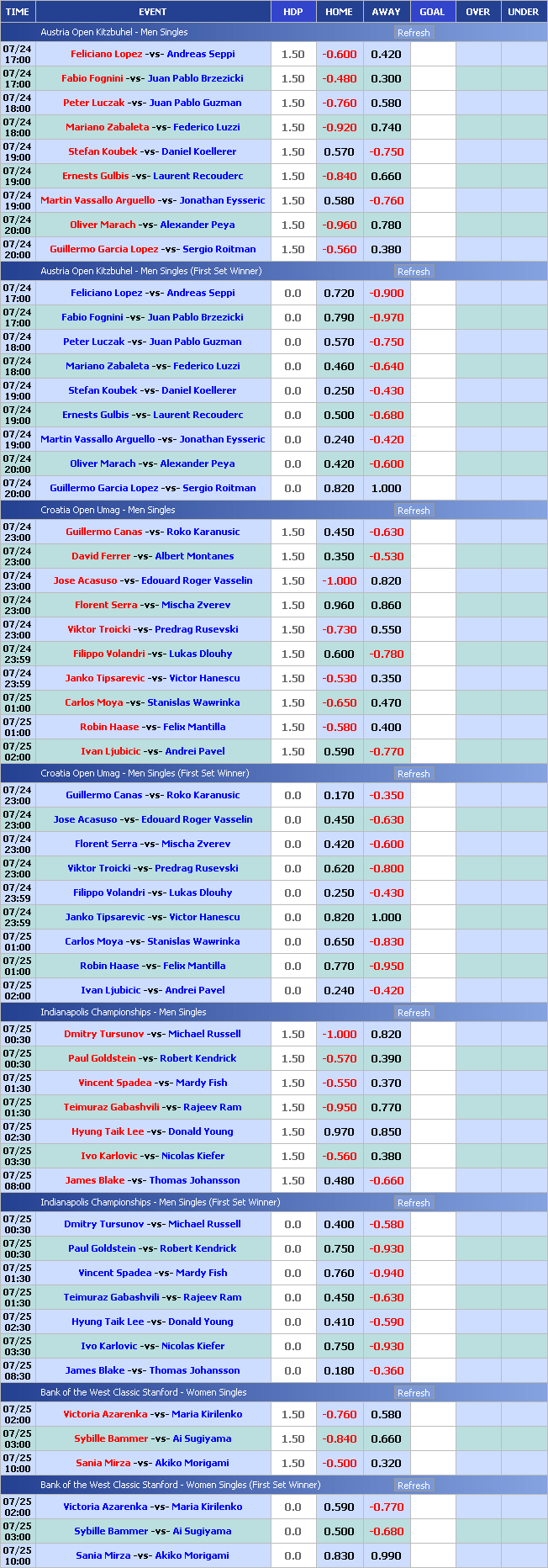The height and width of the screenshot is (1568, 548).
Task: Select away odds 1.000 in Garcia Lopez row
Action: tap(386, 488)
